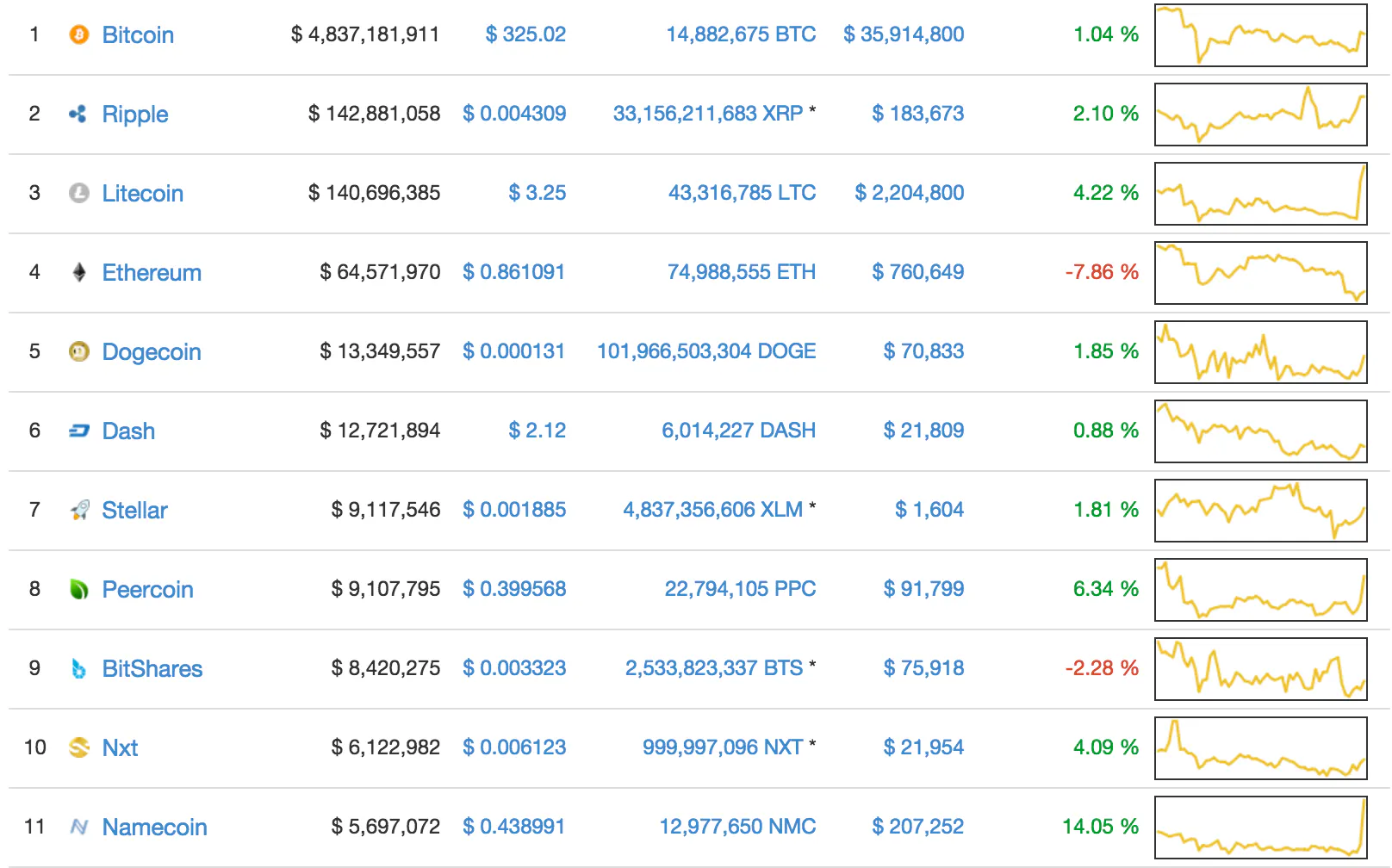This screenshot has width=1392, height=868.
Task: Click the Ethereum diamond logo icon
Action: click(x=78, y=272)
